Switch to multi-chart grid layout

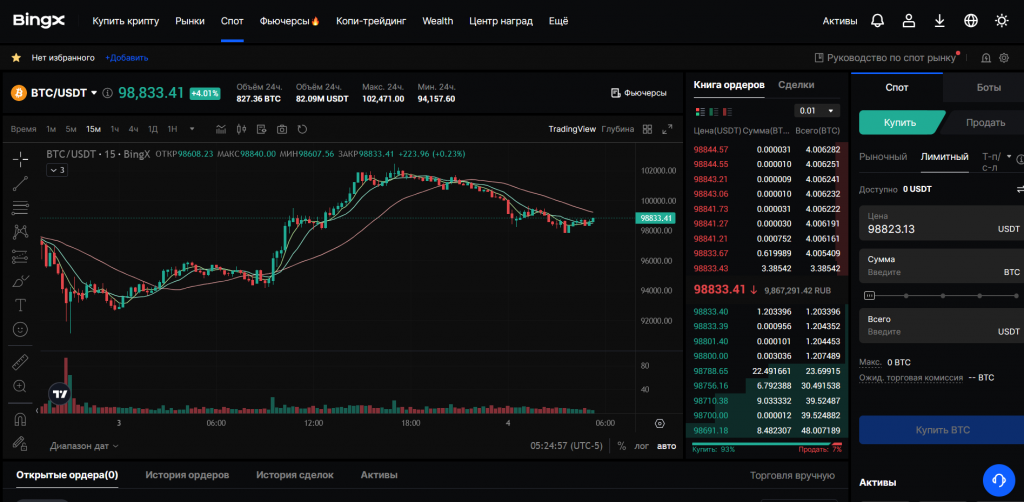click(x=647, y=129)
